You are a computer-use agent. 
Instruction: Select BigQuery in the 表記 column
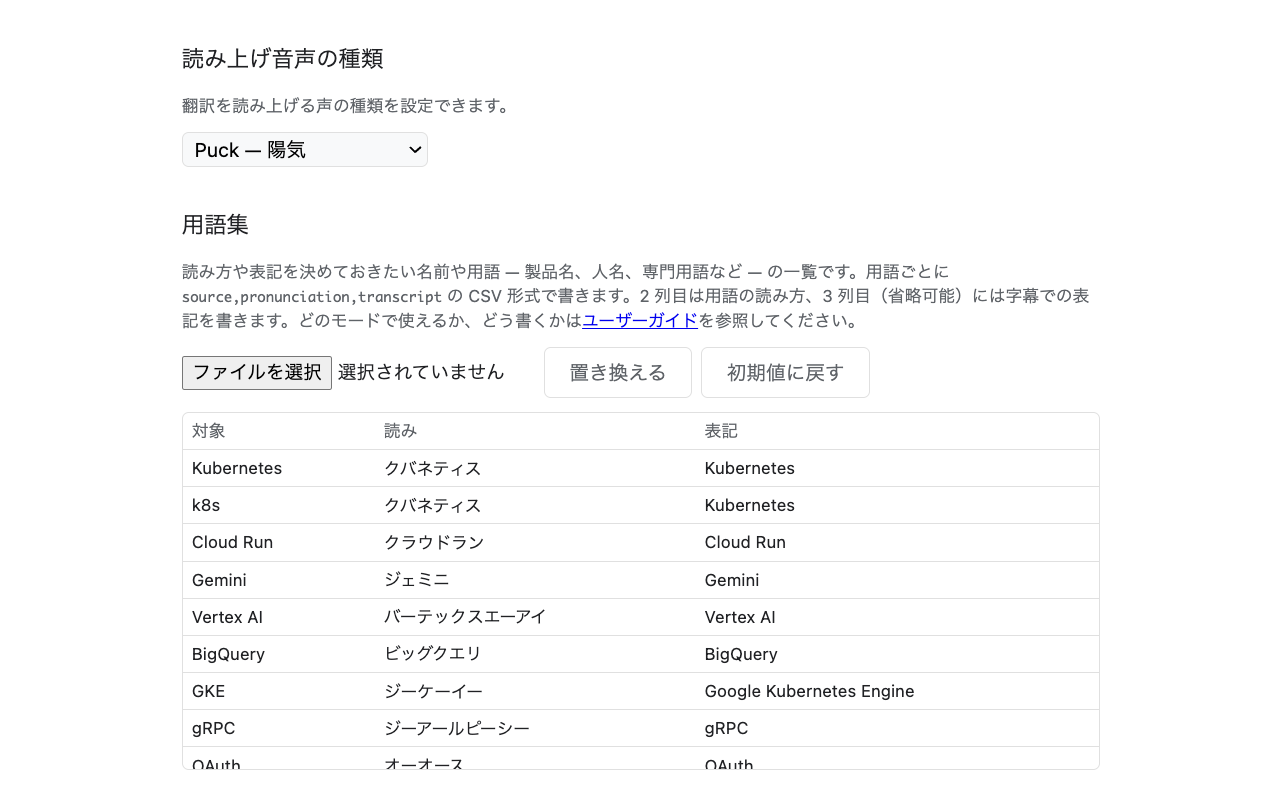point(741,654)
